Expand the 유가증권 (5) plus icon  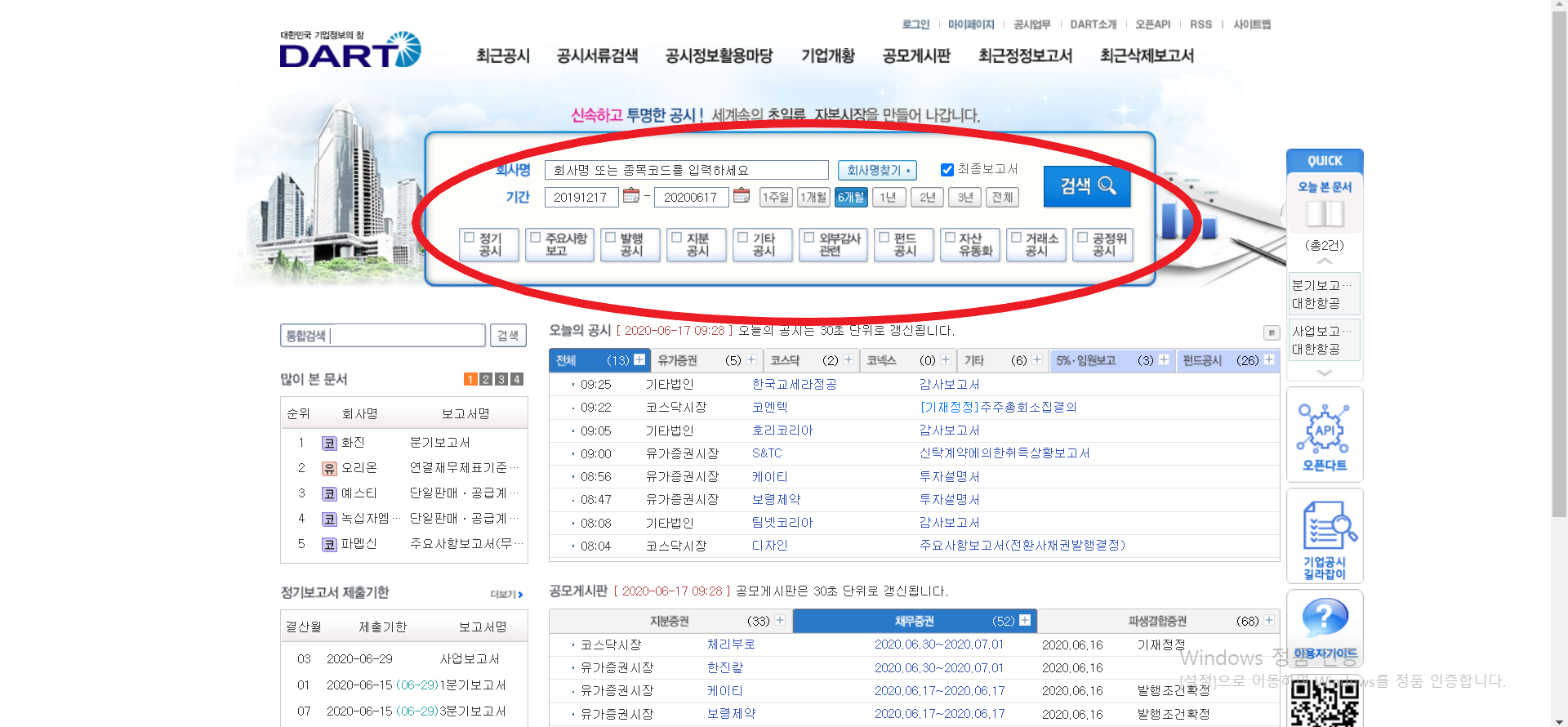751,359
